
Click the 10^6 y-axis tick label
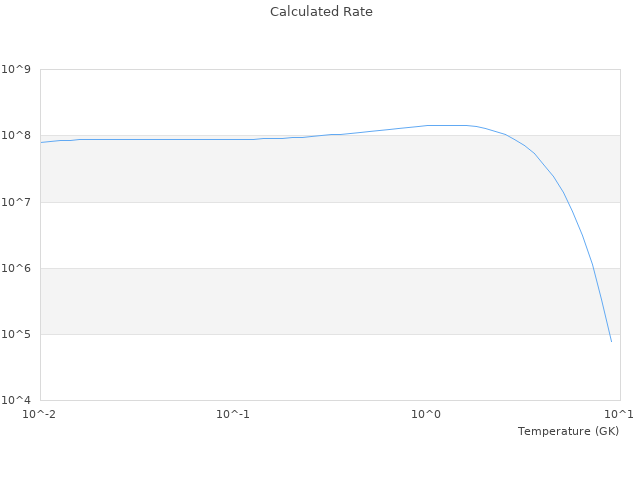click(x=17, y=268)
